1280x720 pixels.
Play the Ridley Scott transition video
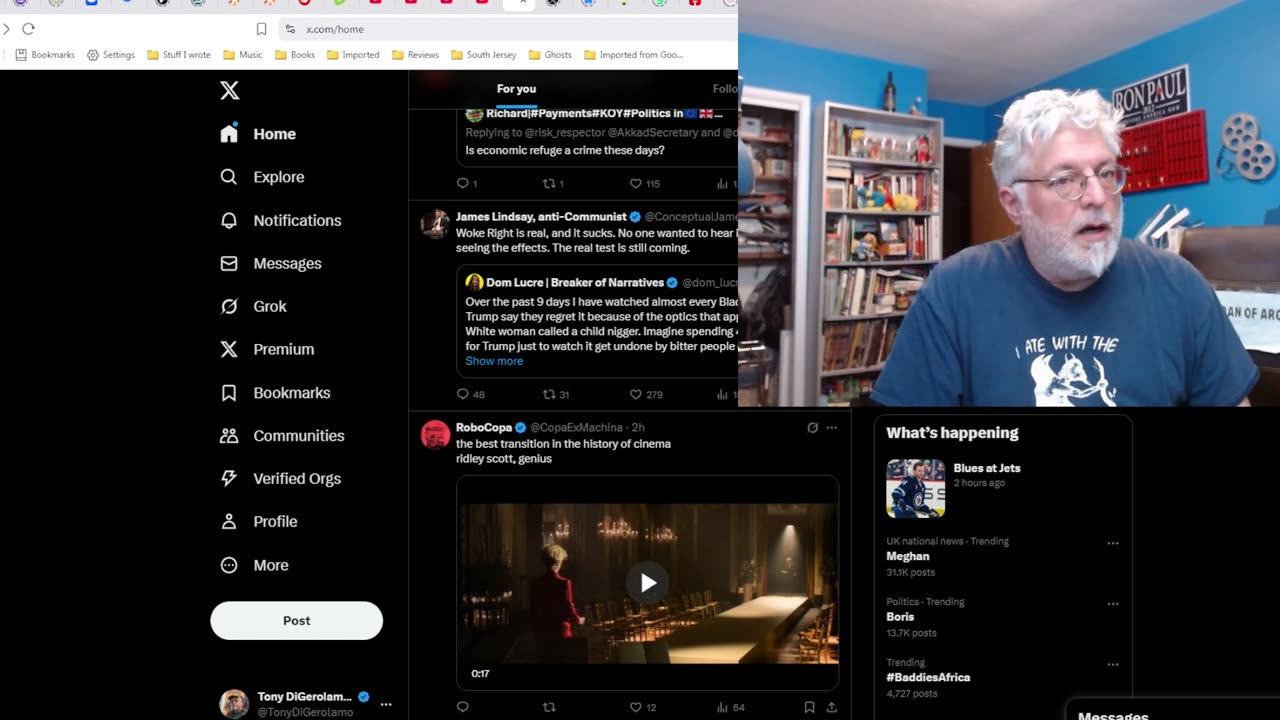tap(648, 583)
